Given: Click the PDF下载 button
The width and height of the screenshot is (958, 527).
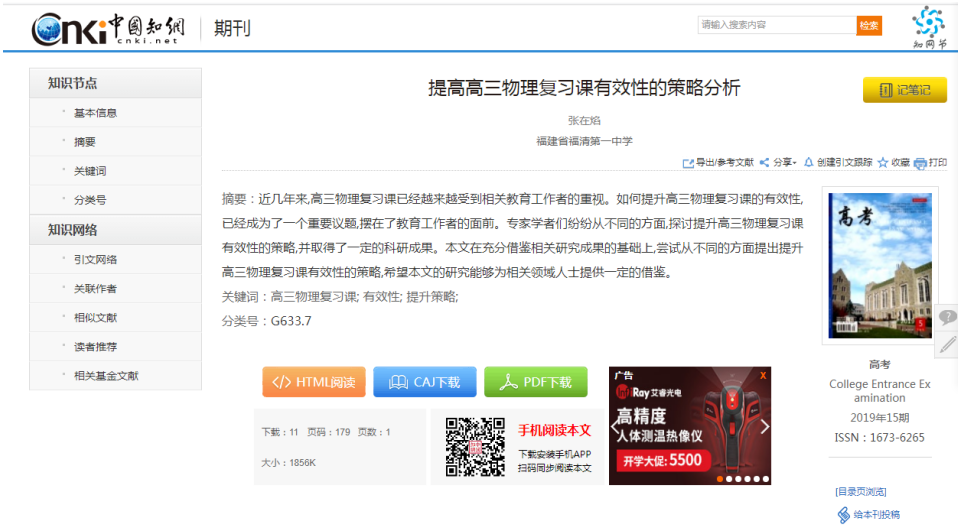Looking at the screenshot, I should point(536,382).
